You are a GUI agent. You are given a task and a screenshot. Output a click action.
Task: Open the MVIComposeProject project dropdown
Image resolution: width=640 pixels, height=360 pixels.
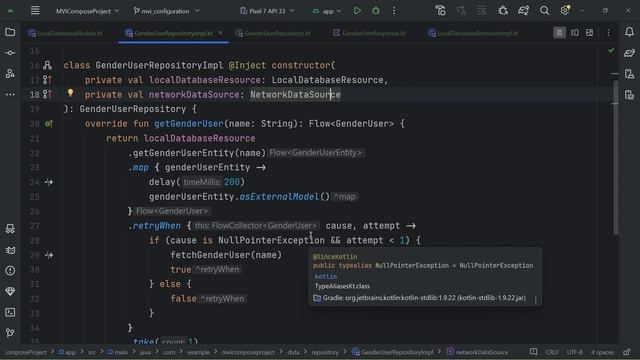pos(87,11)
